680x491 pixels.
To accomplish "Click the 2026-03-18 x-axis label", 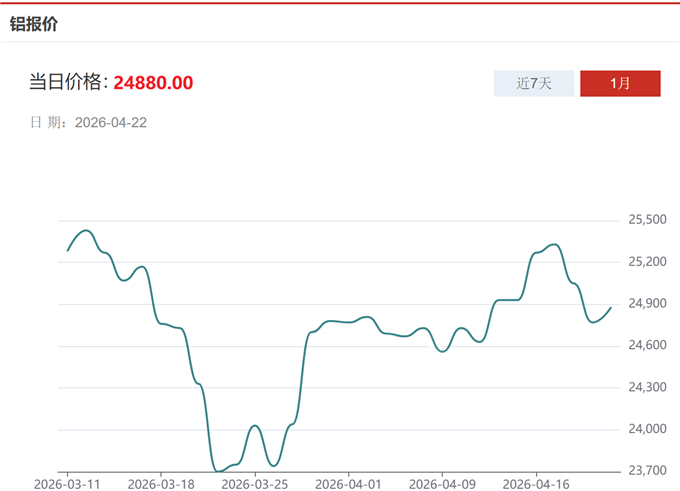I will click(x=160, y=483).
